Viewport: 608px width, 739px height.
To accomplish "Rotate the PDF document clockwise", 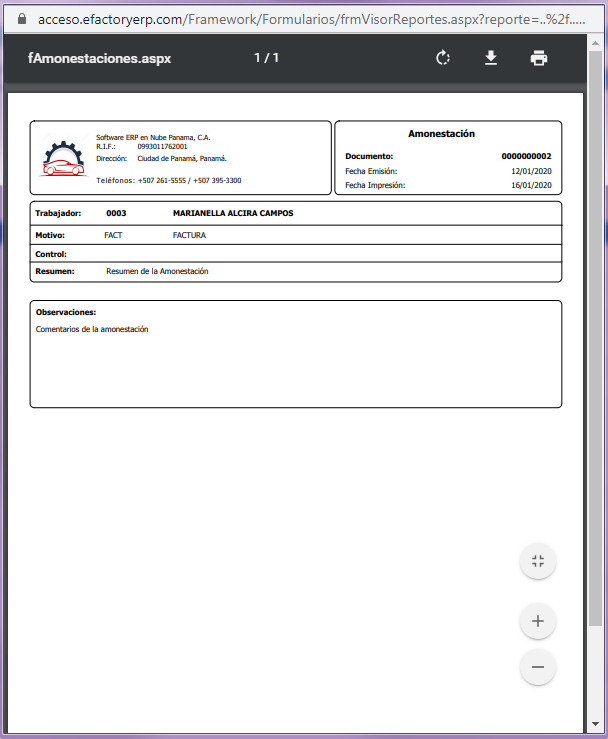I will point(443,58).
